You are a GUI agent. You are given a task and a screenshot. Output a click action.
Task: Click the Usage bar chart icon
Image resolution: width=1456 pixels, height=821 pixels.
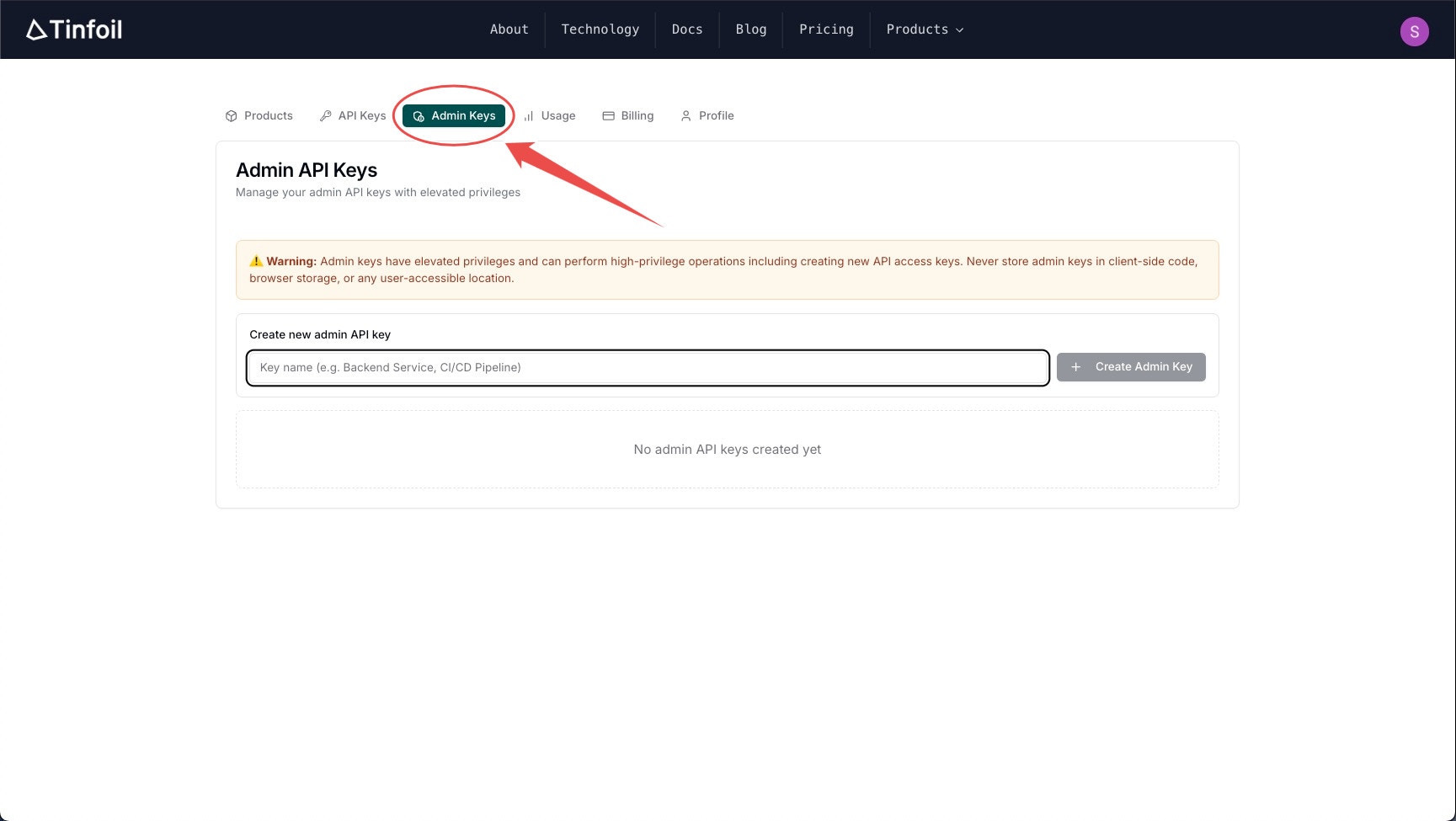pyautogui.click(x=529, y=116)
